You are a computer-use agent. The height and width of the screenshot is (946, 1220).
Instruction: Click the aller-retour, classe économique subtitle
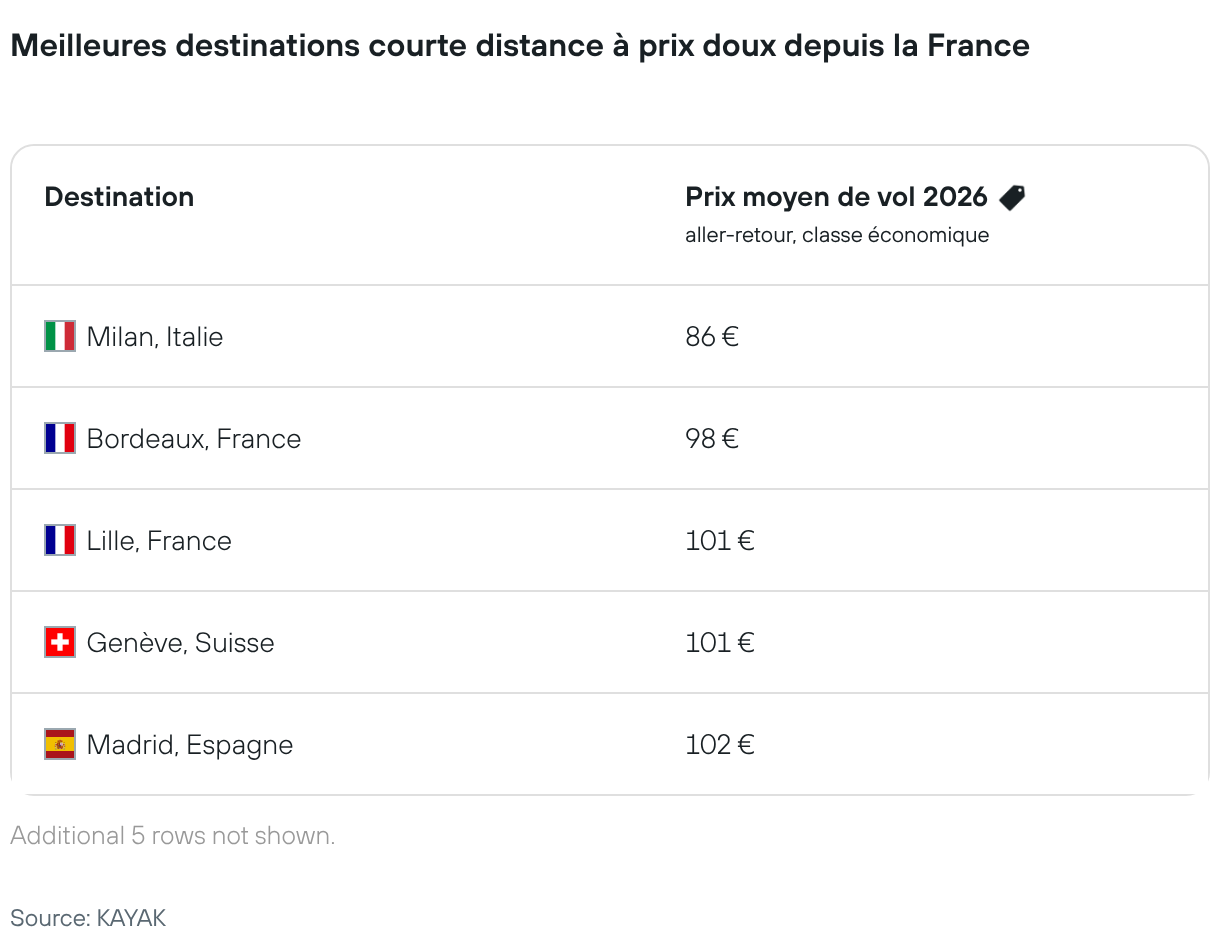point(837,236)
